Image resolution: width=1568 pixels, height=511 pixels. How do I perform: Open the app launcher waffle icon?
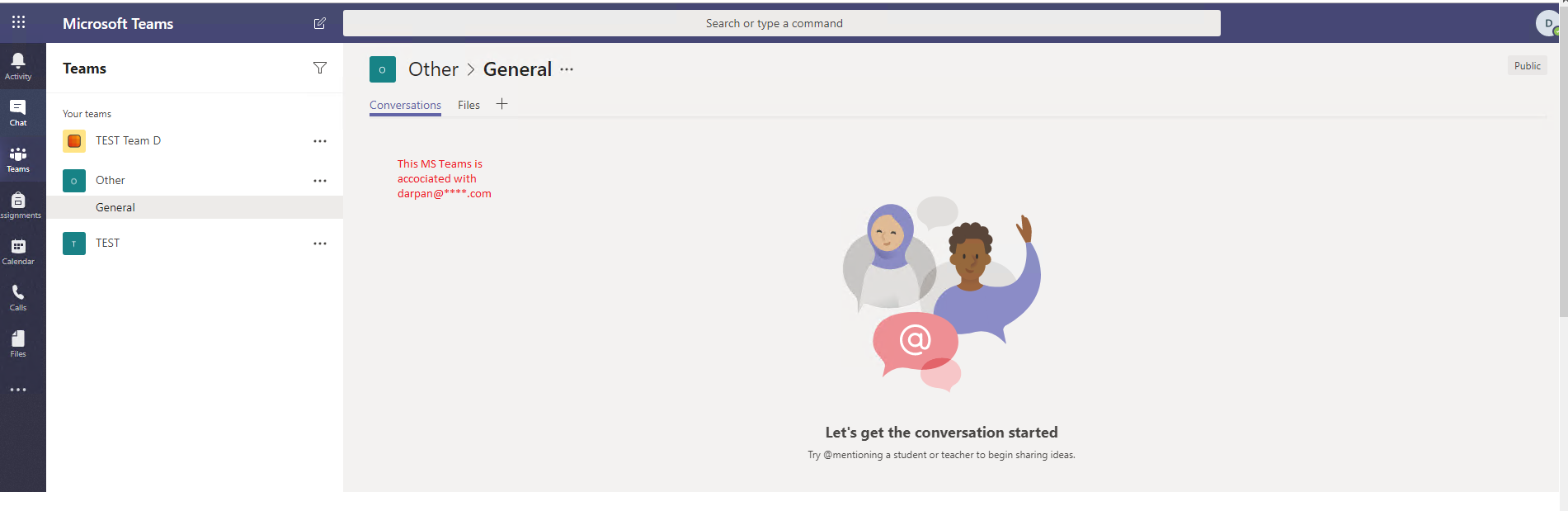pyautogui.click(x=18, y=22)
